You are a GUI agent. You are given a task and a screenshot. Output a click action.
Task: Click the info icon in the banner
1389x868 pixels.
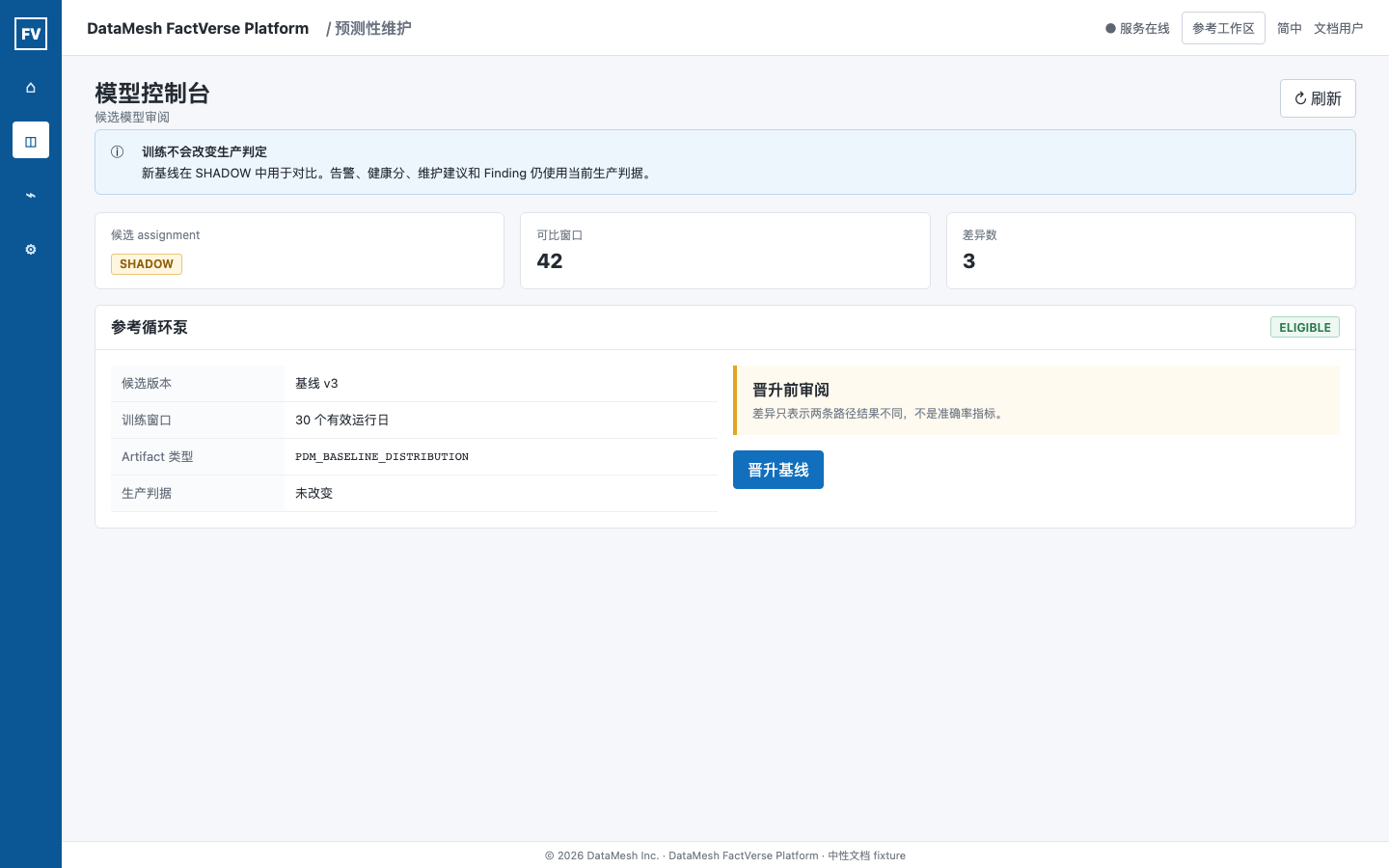point(118,151)
